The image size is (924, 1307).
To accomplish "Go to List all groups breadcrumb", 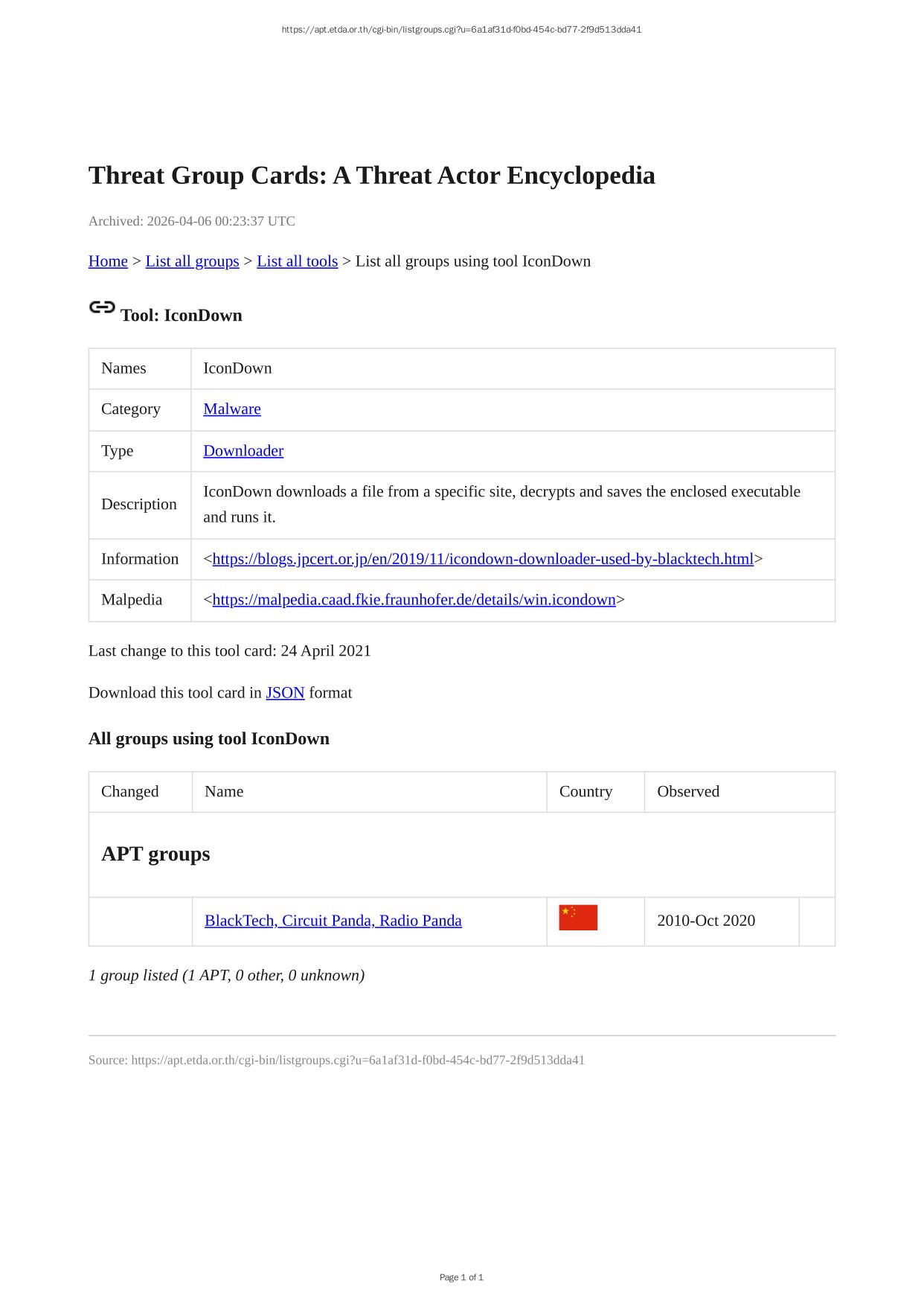I will pos(192,261).
